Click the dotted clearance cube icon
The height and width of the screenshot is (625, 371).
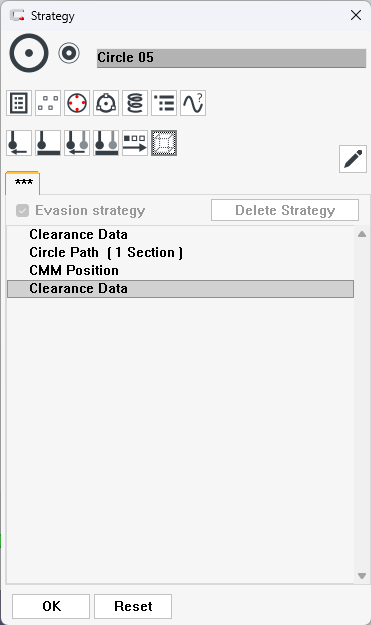pos(164,143)
